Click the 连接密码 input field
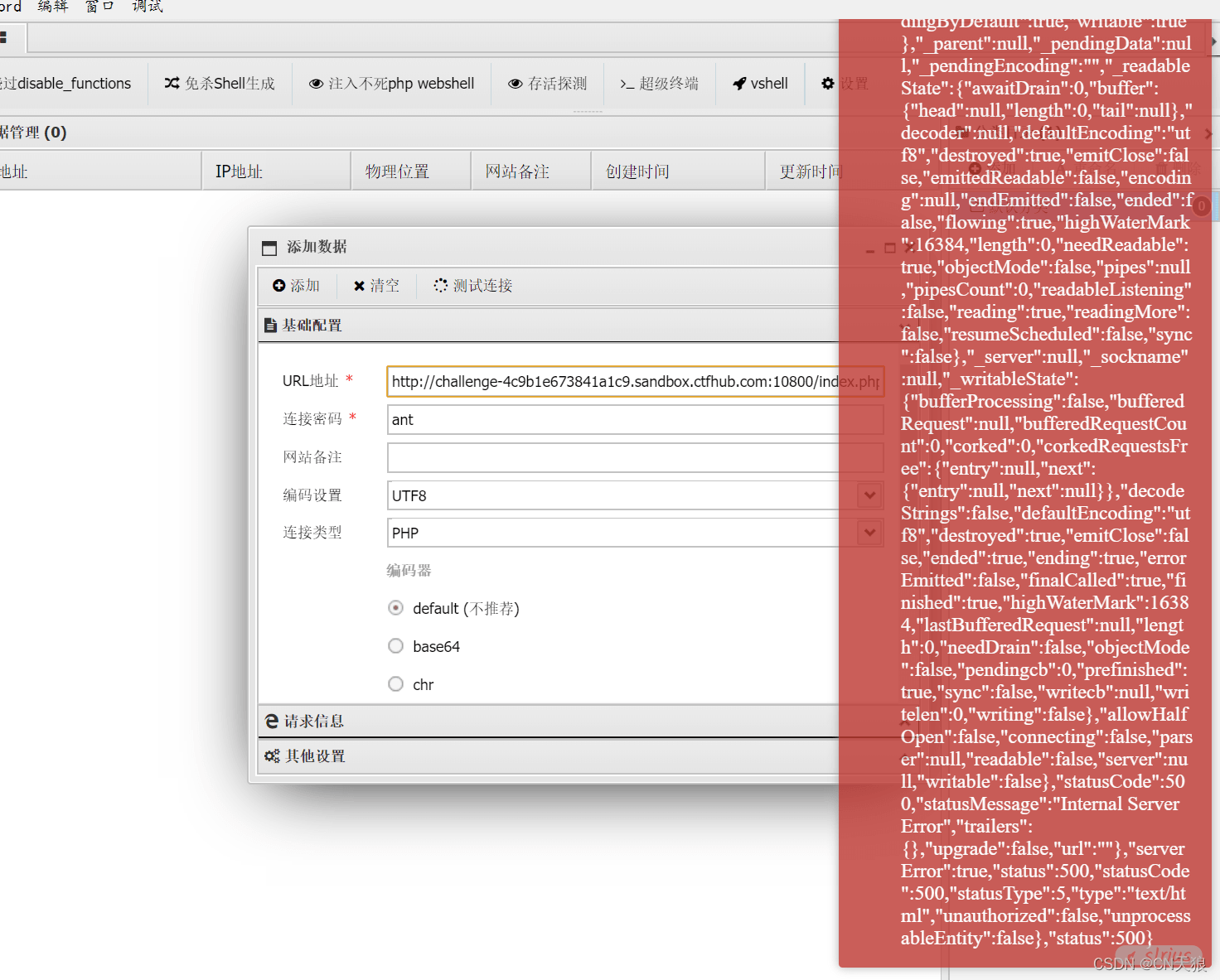 [x=613, y=420]
